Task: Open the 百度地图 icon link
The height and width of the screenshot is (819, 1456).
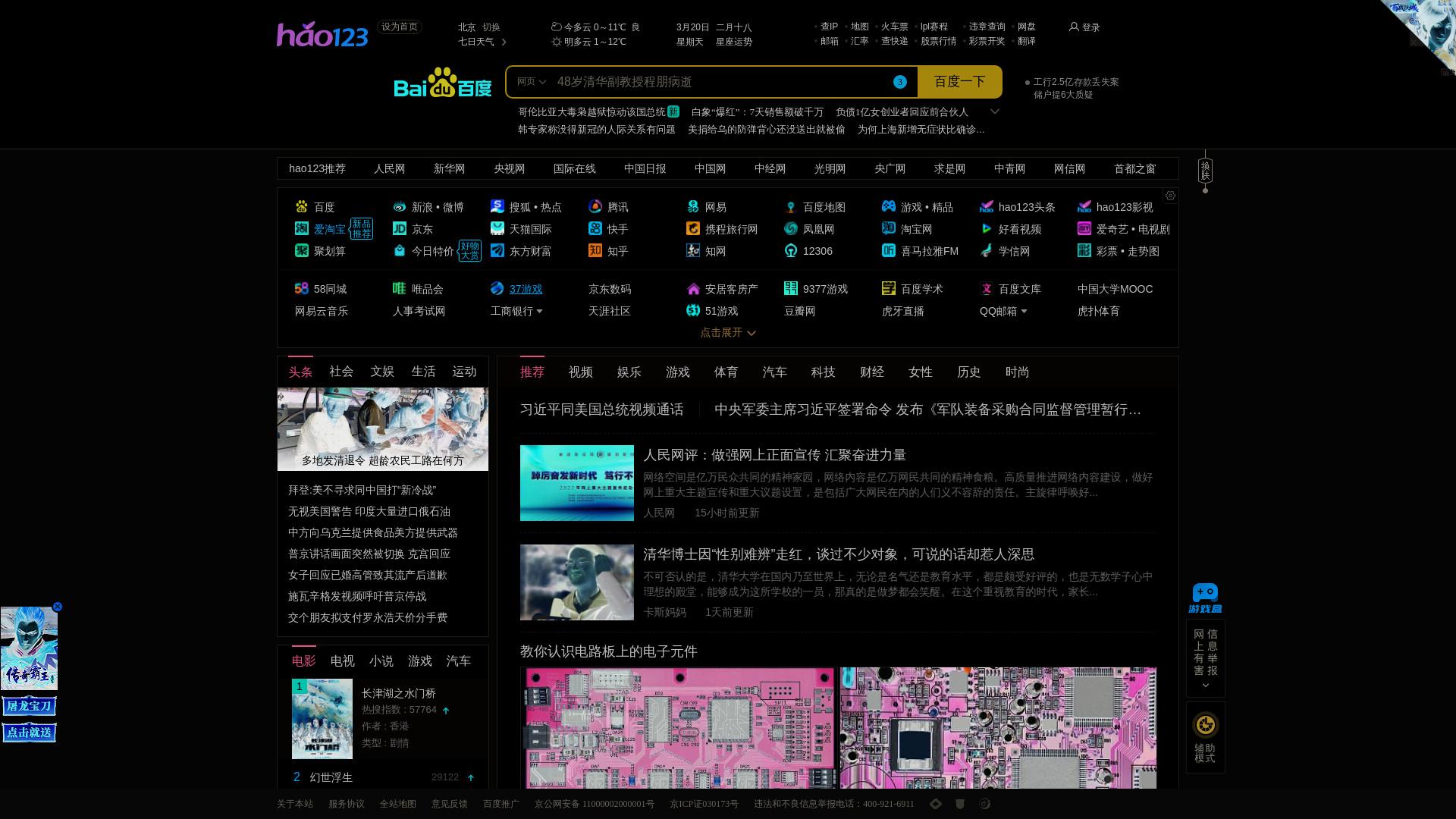Action: [791, 207]
